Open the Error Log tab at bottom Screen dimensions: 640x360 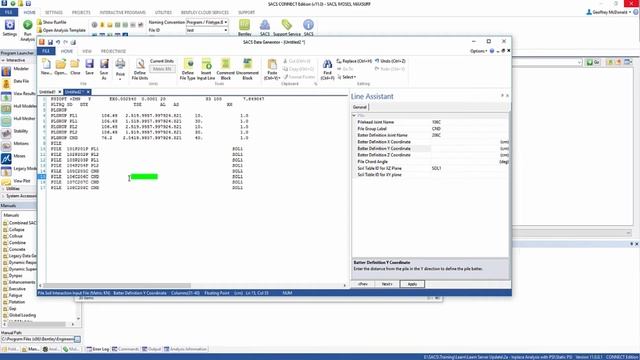pyautogui.click(x=98, y=349)
